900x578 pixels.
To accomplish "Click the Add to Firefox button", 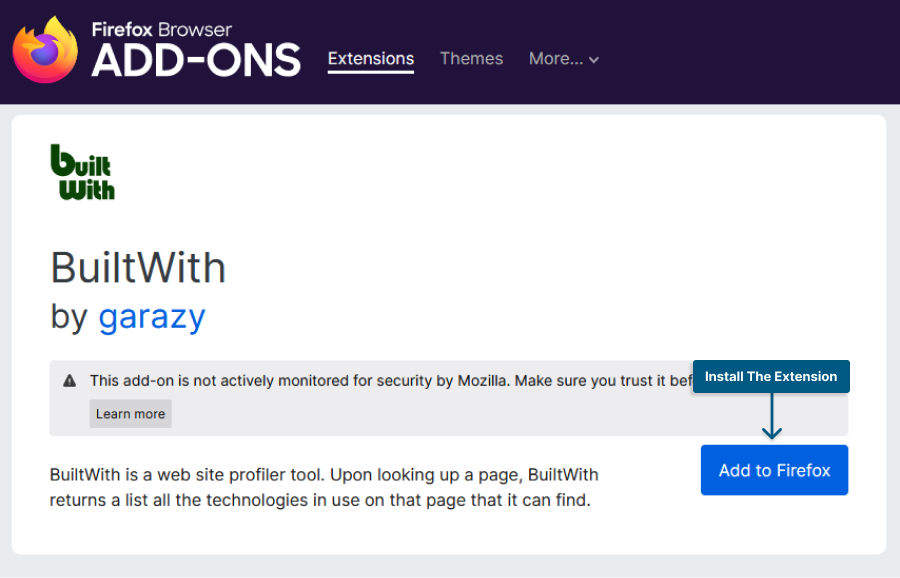I will coord(774,470).
